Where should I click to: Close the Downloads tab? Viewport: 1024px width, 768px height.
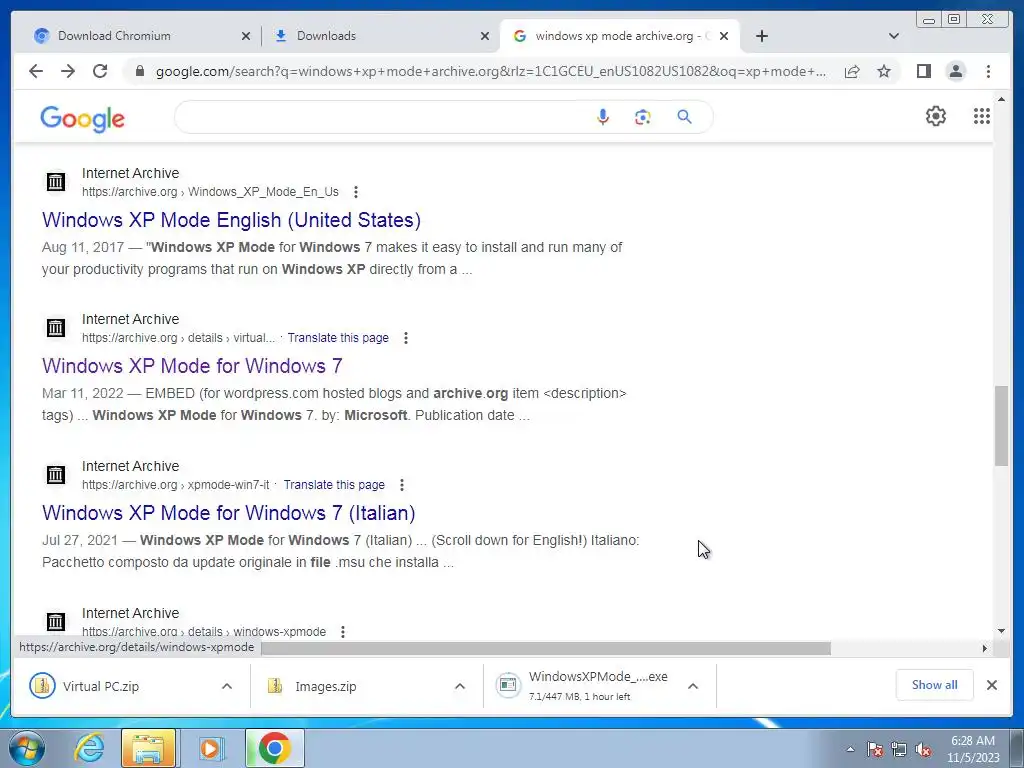tap(485, 36)
